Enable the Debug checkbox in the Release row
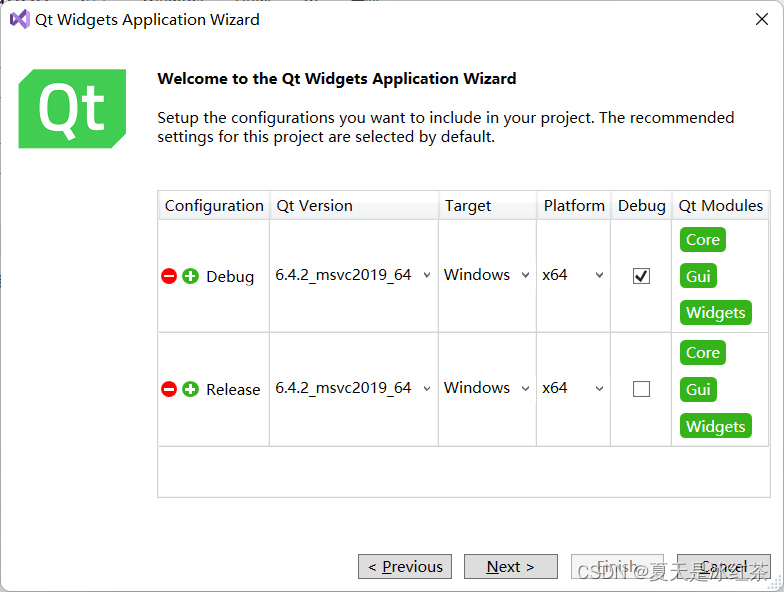 [642, 389]
